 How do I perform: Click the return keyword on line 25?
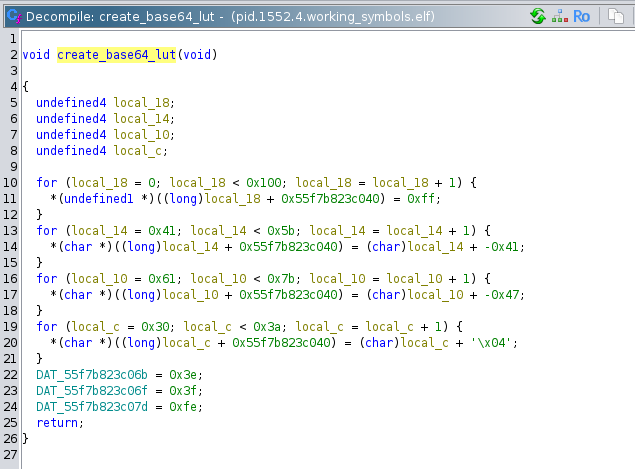pos(57,423)
